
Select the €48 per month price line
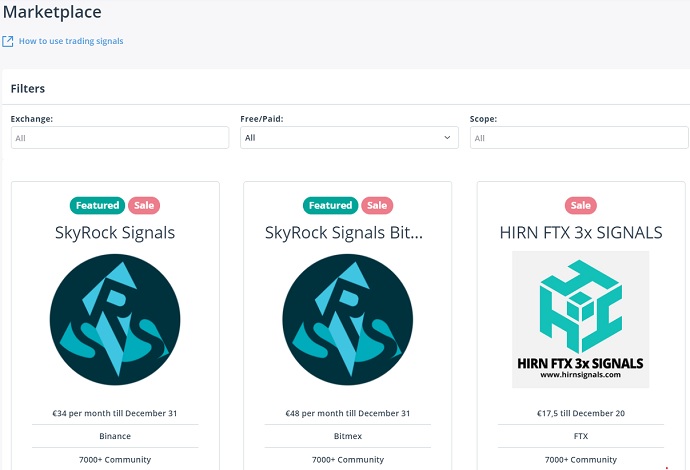(x=347, y=413)
